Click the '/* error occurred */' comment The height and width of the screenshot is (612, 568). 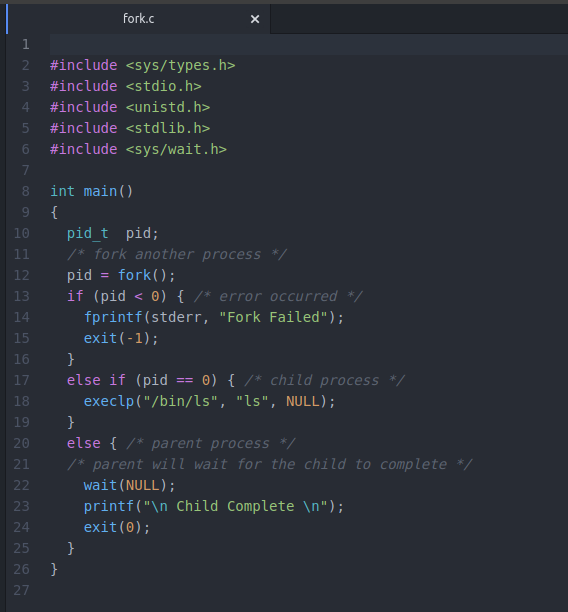(278, 297)
